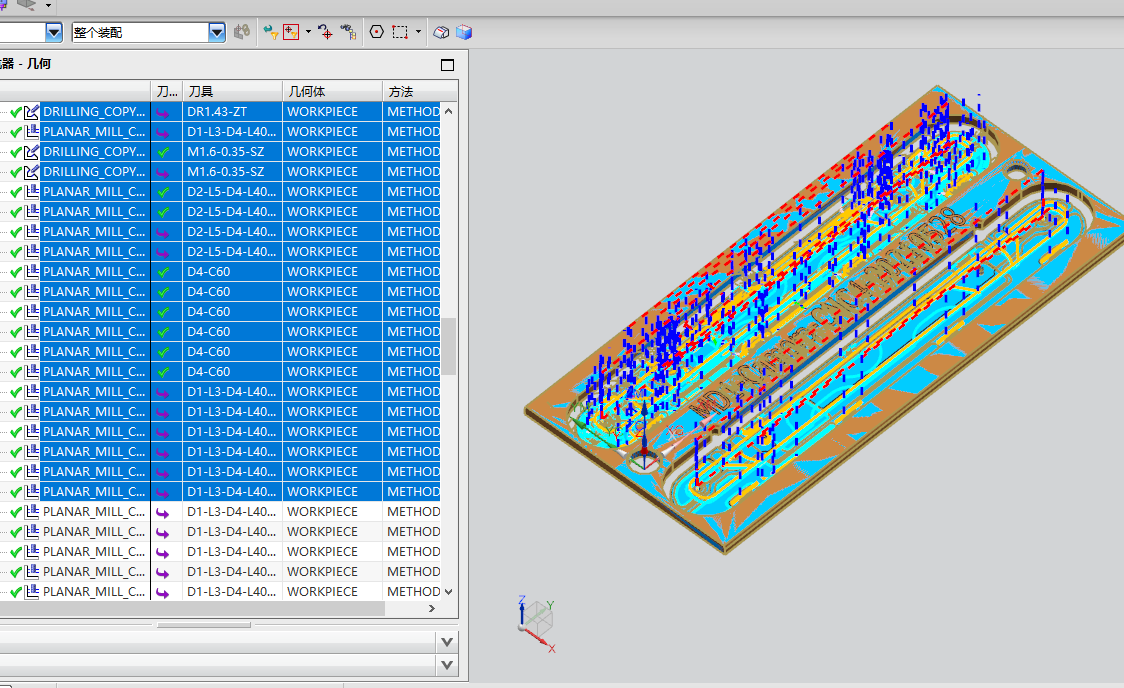
Task: Click the XYZ view triad in viewport
Action: [x=536, y=620]
